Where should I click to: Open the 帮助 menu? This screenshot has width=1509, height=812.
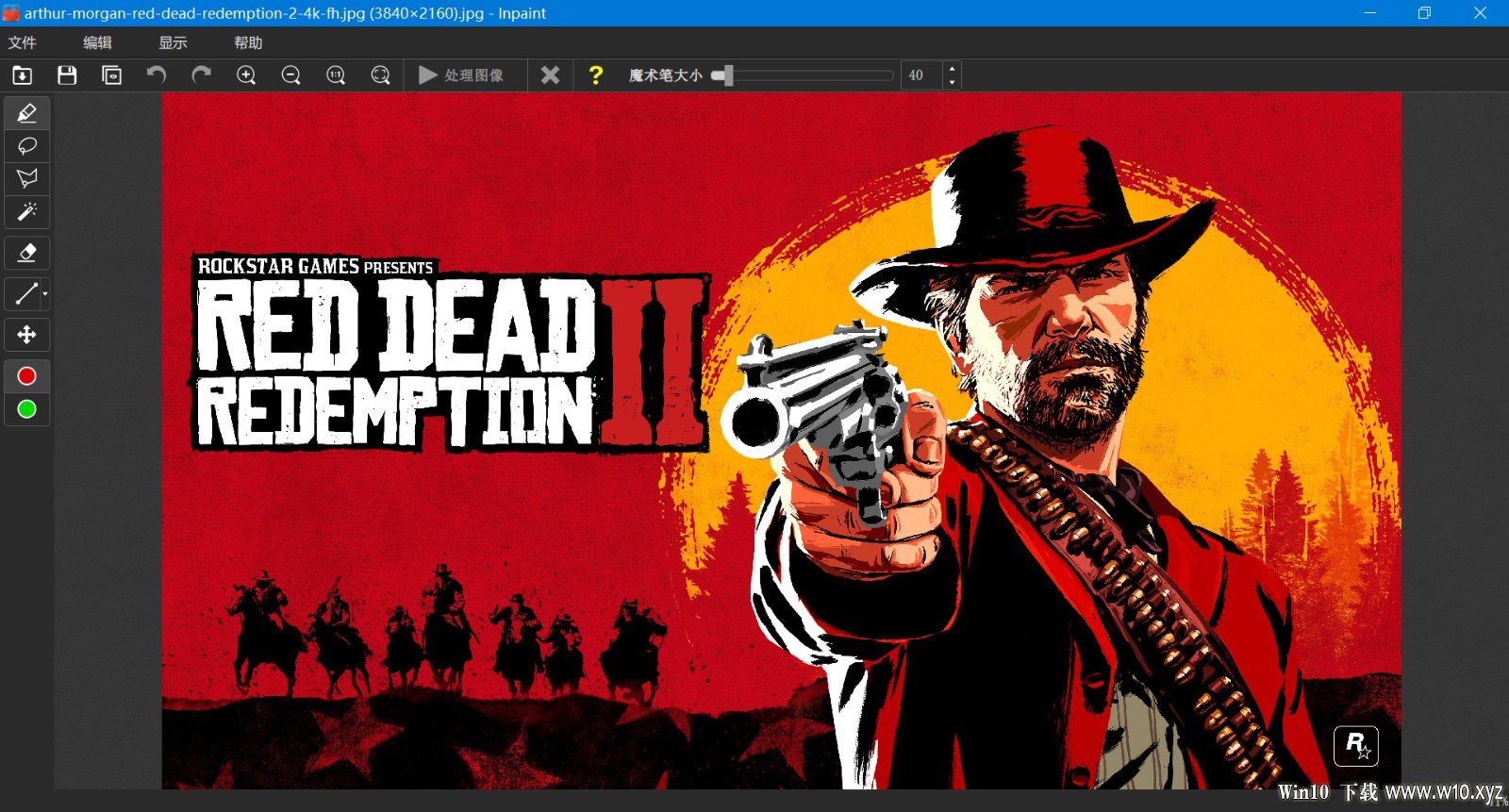[248, 42]
